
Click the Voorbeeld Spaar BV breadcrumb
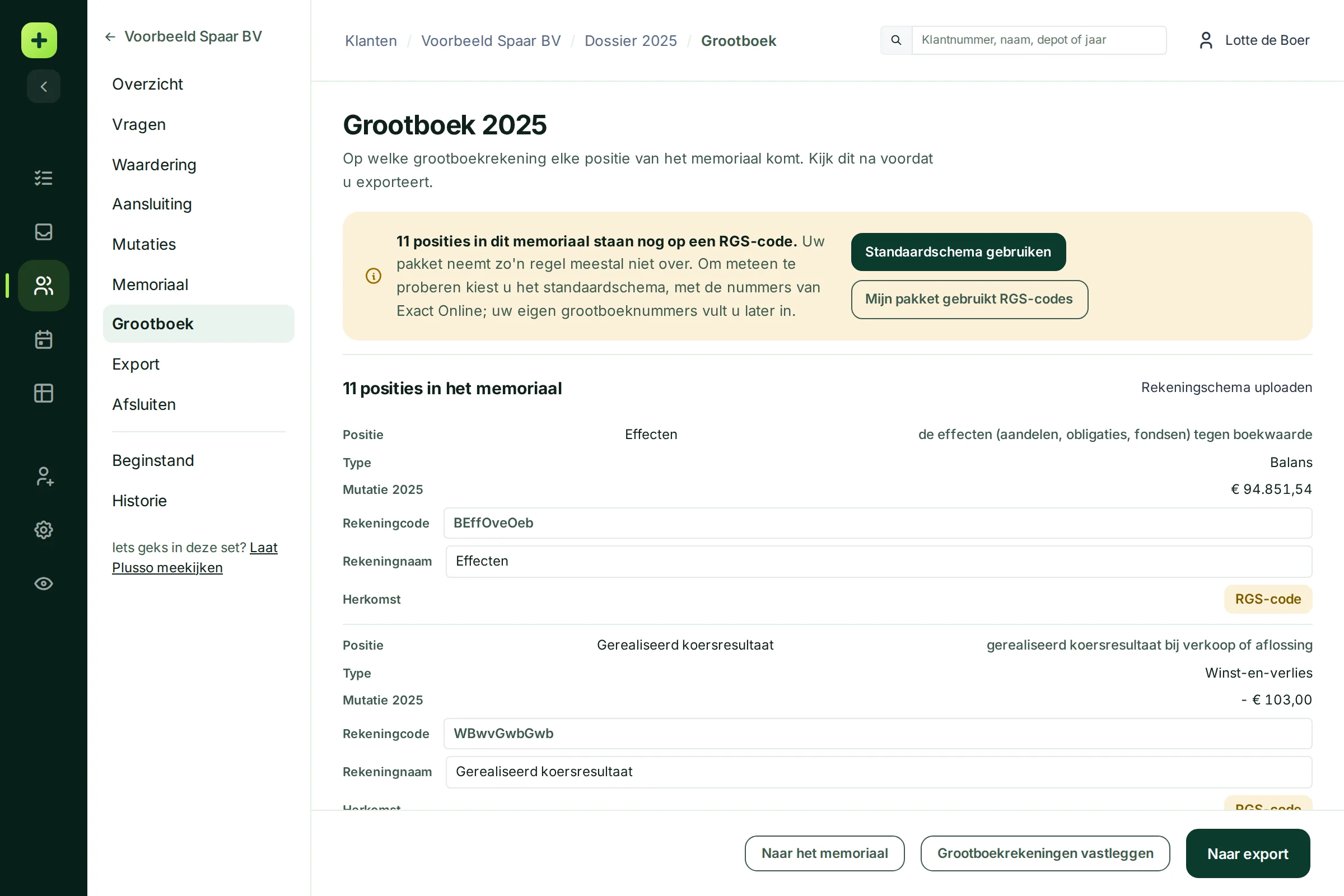coord(491,40)
